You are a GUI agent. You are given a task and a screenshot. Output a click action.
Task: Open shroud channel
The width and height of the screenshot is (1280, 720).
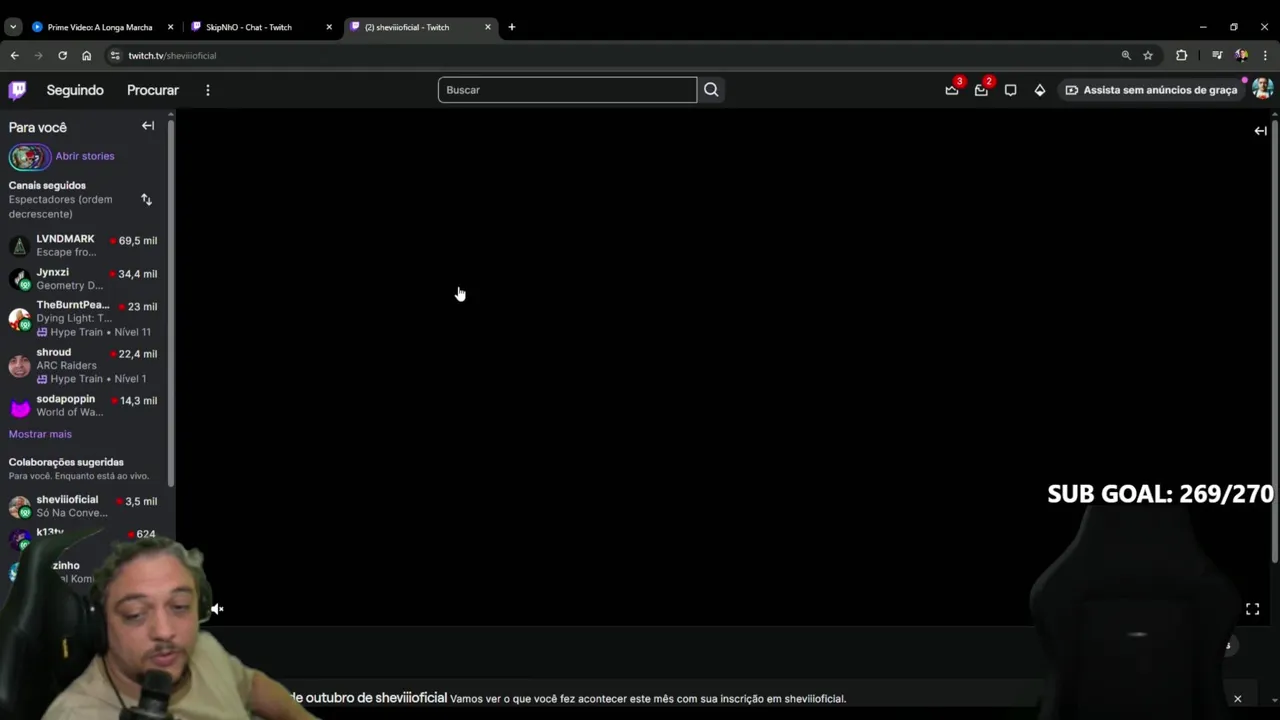[83, 365]
